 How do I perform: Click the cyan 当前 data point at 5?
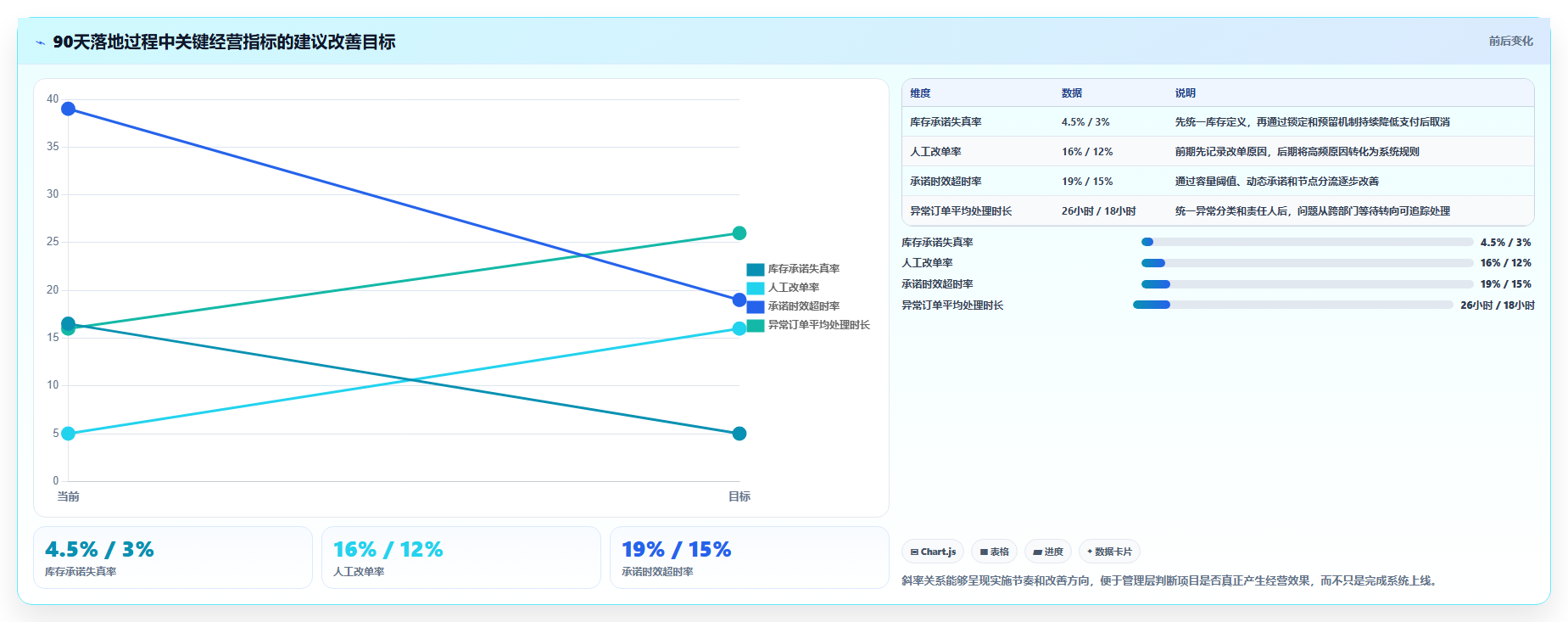click(x=69, y=434)
